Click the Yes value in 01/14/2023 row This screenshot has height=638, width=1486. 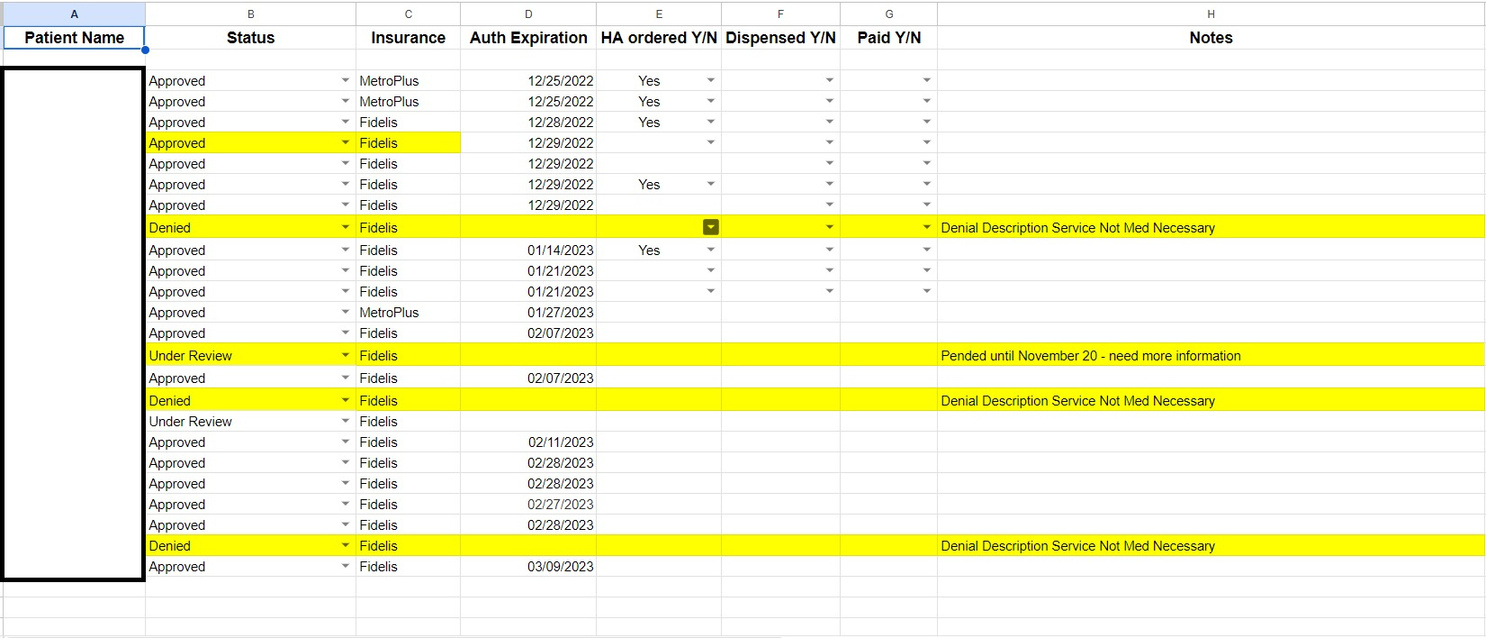pyautogui.click(x=649, y=250)
